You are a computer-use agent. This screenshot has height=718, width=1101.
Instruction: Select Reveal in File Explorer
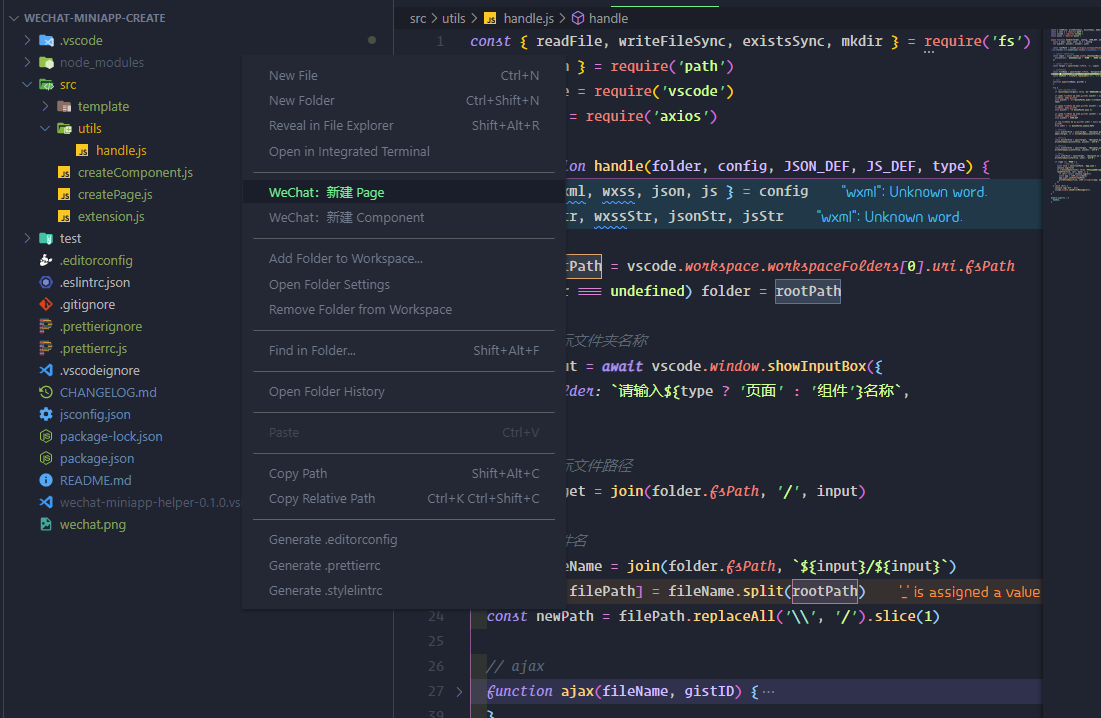tap(404, 126)
